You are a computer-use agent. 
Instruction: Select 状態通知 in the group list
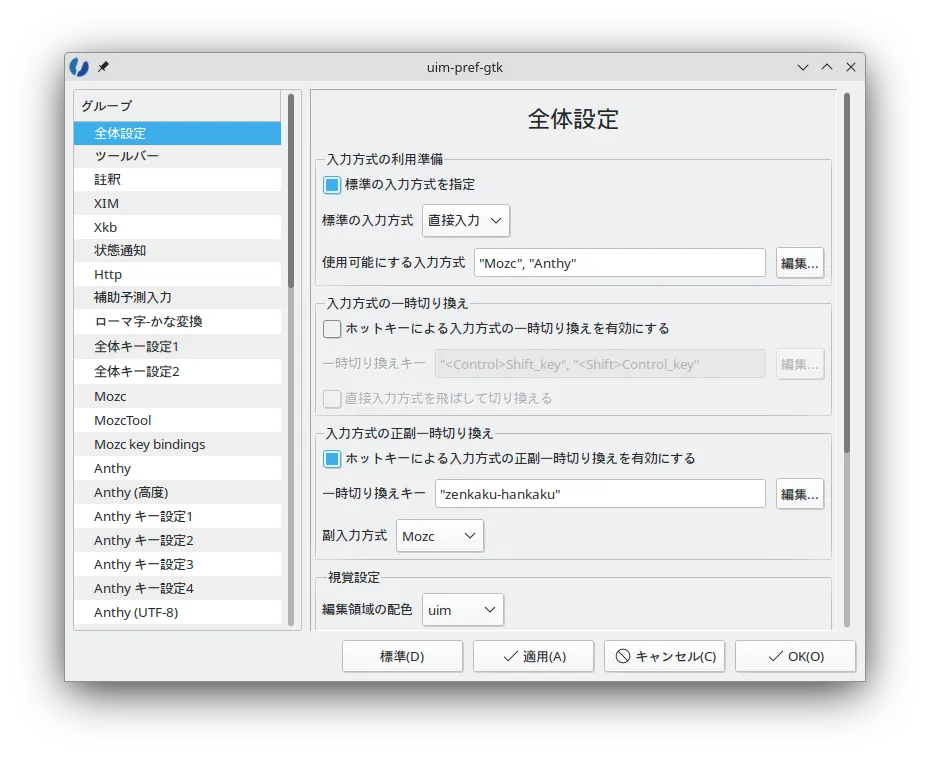[x=177, y=250]
